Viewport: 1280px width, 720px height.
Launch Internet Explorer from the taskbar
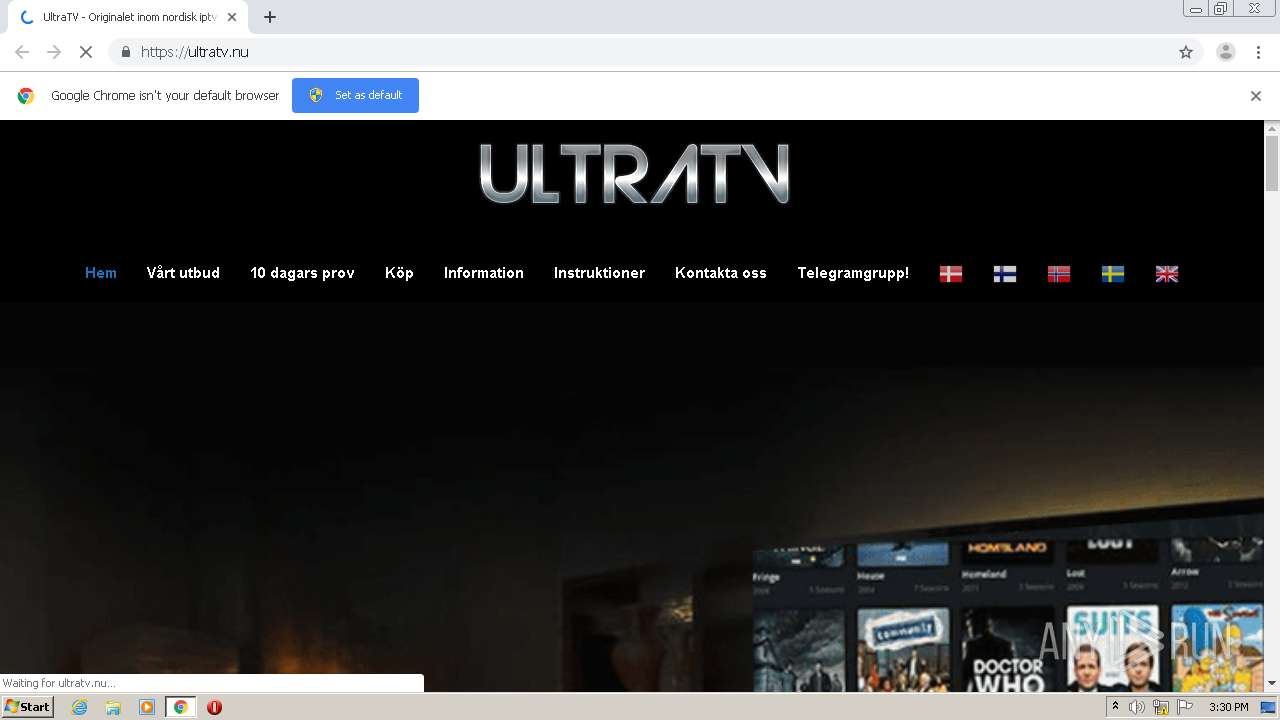[x=79, y=707]
